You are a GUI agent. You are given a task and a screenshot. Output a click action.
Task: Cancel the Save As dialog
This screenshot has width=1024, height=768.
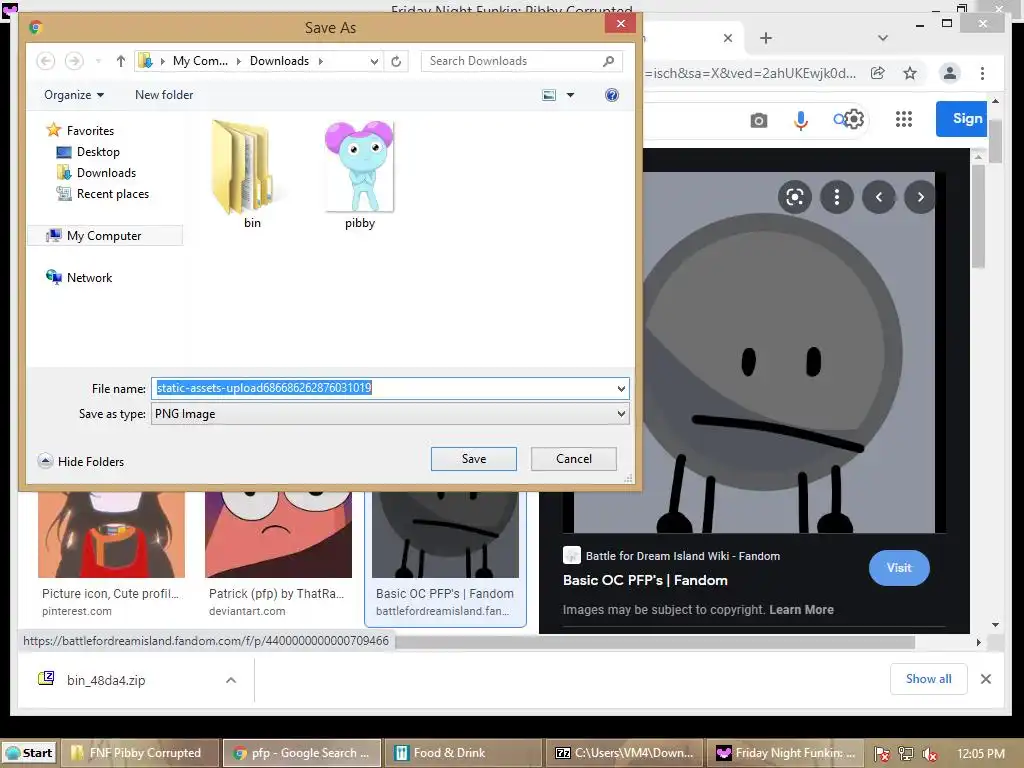pyautogui.click(x=573, y=458)
